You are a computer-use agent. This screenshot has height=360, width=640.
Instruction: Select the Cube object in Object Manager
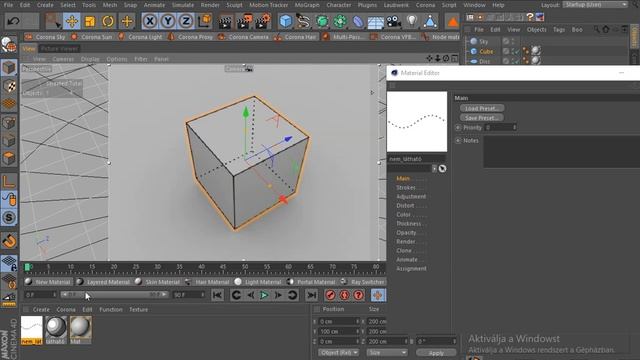click(486, 51)
